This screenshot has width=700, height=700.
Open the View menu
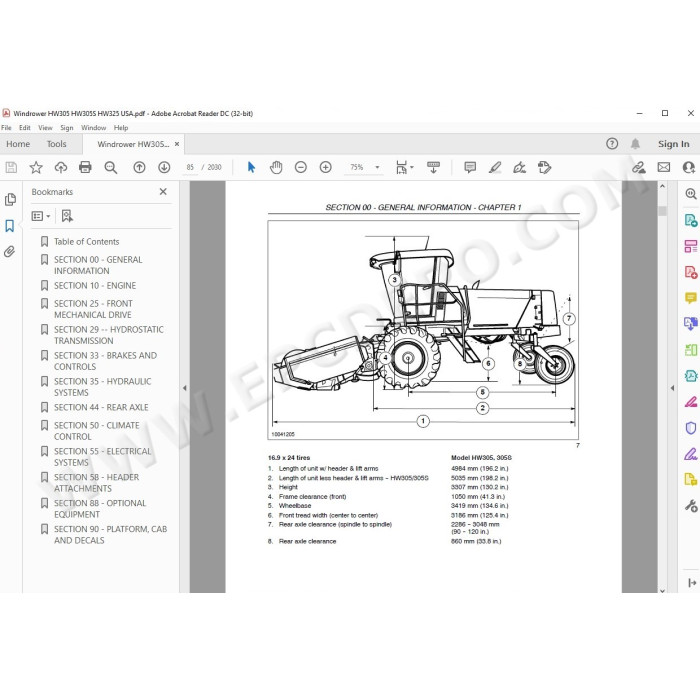point(45,128)
